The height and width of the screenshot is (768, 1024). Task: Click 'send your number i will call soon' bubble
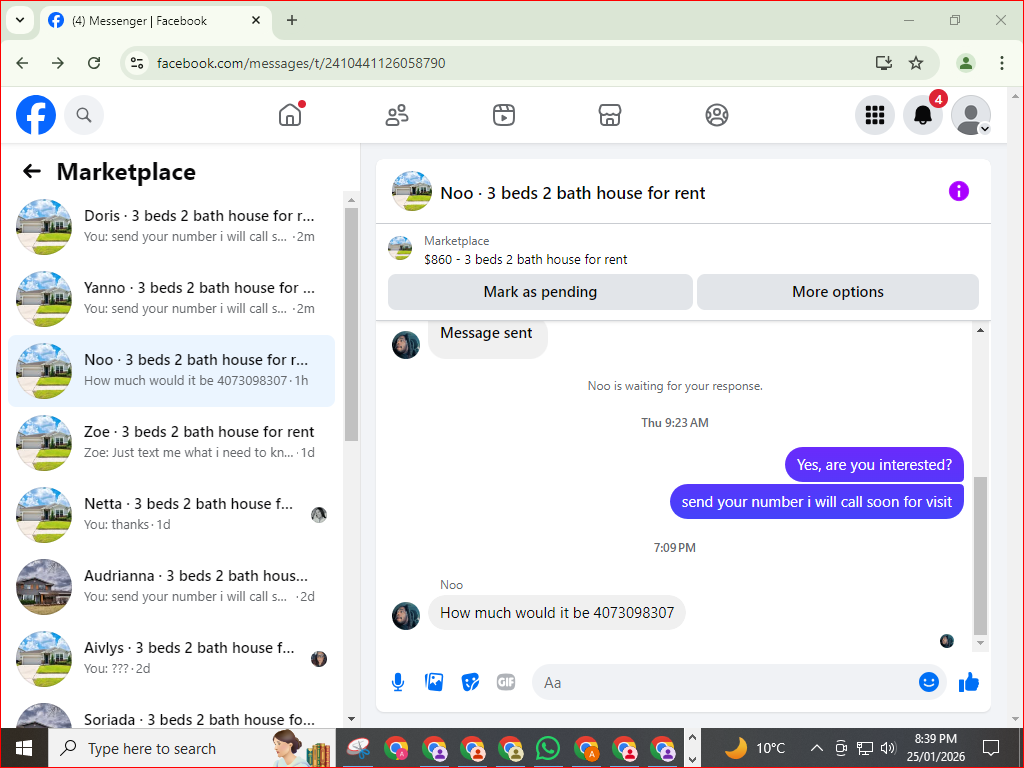pos(816,502)
